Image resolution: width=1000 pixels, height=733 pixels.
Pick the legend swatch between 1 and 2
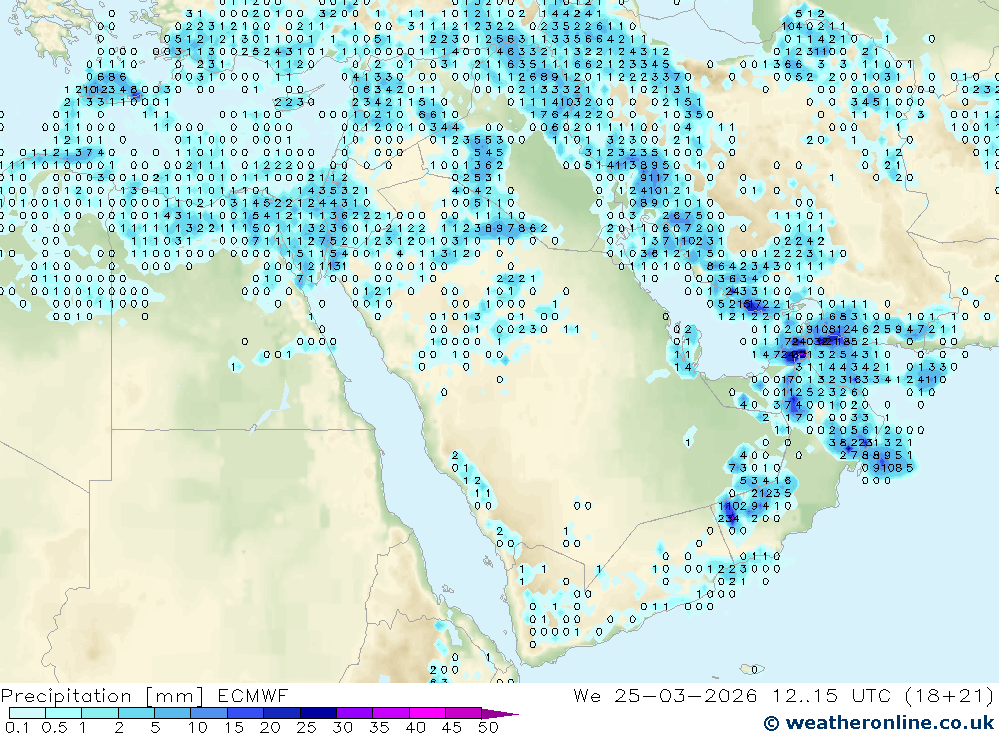(100, 713)
